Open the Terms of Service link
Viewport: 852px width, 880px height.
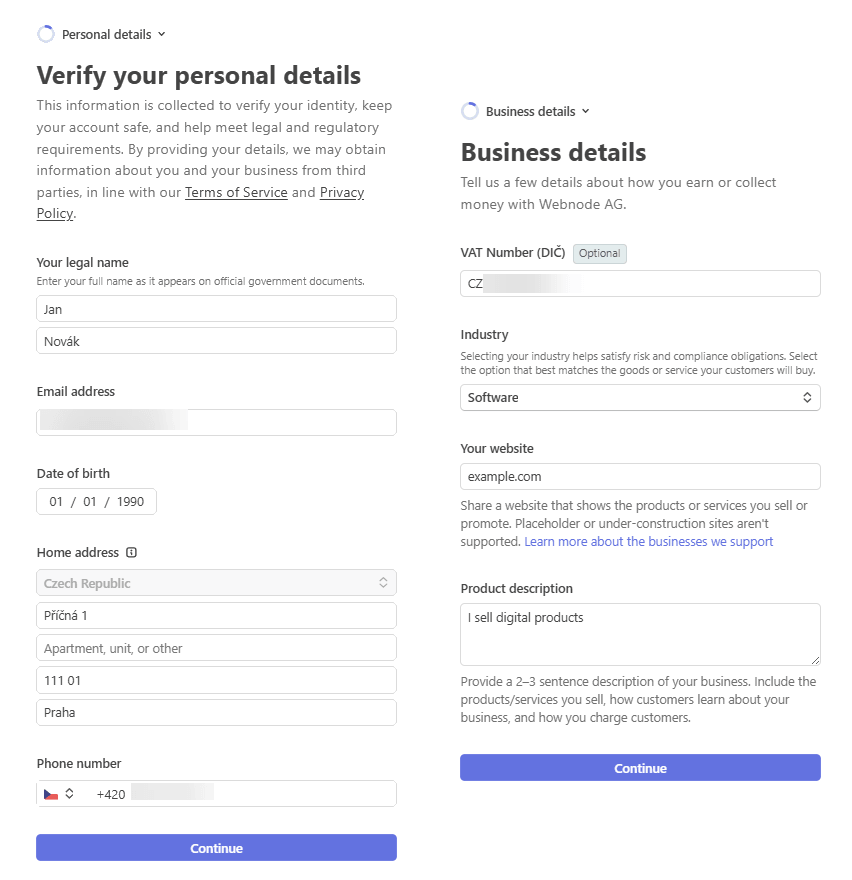coord(236,192)
